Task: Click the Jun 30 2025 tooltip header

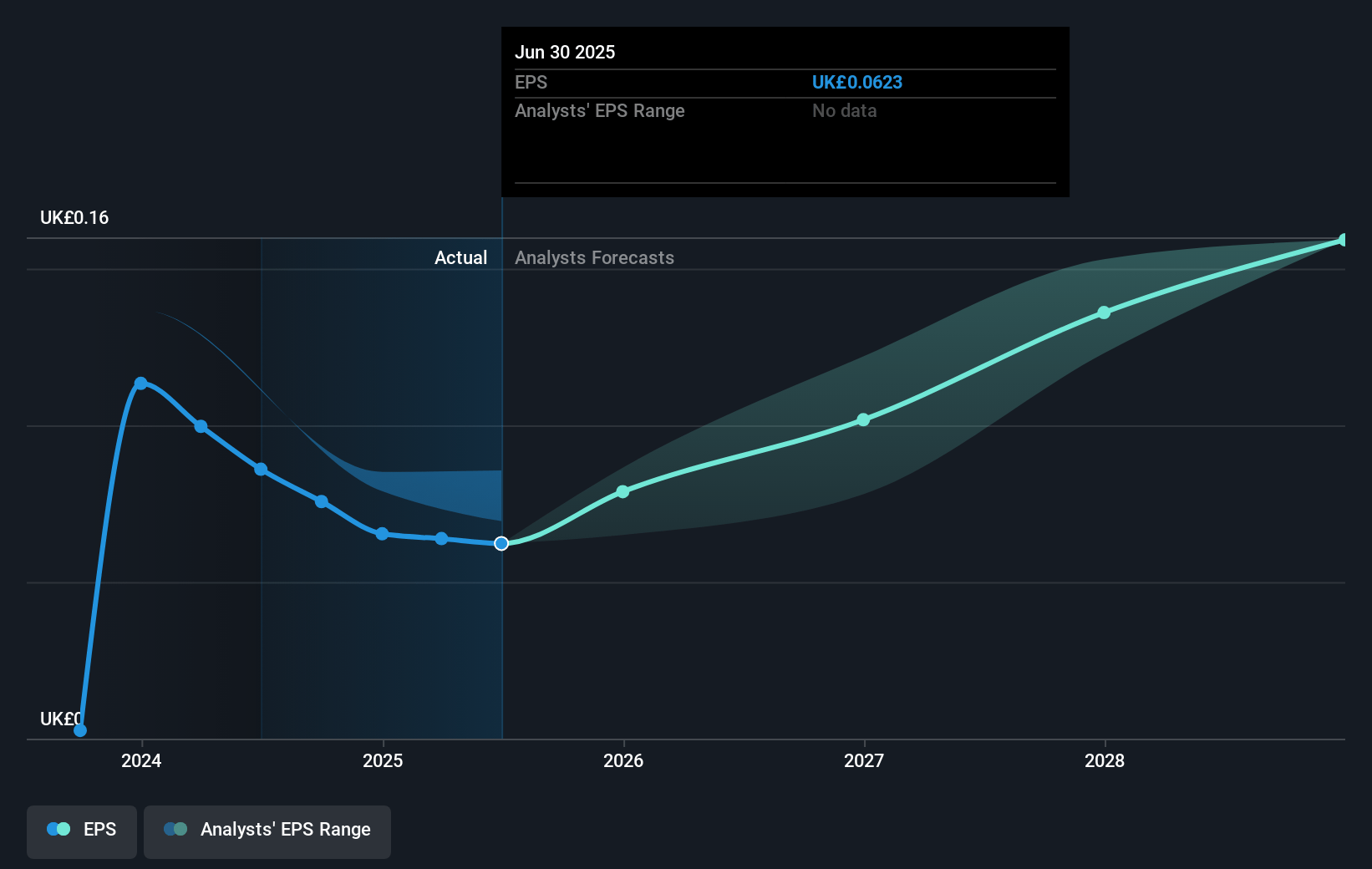Action: tap(565, 52)
